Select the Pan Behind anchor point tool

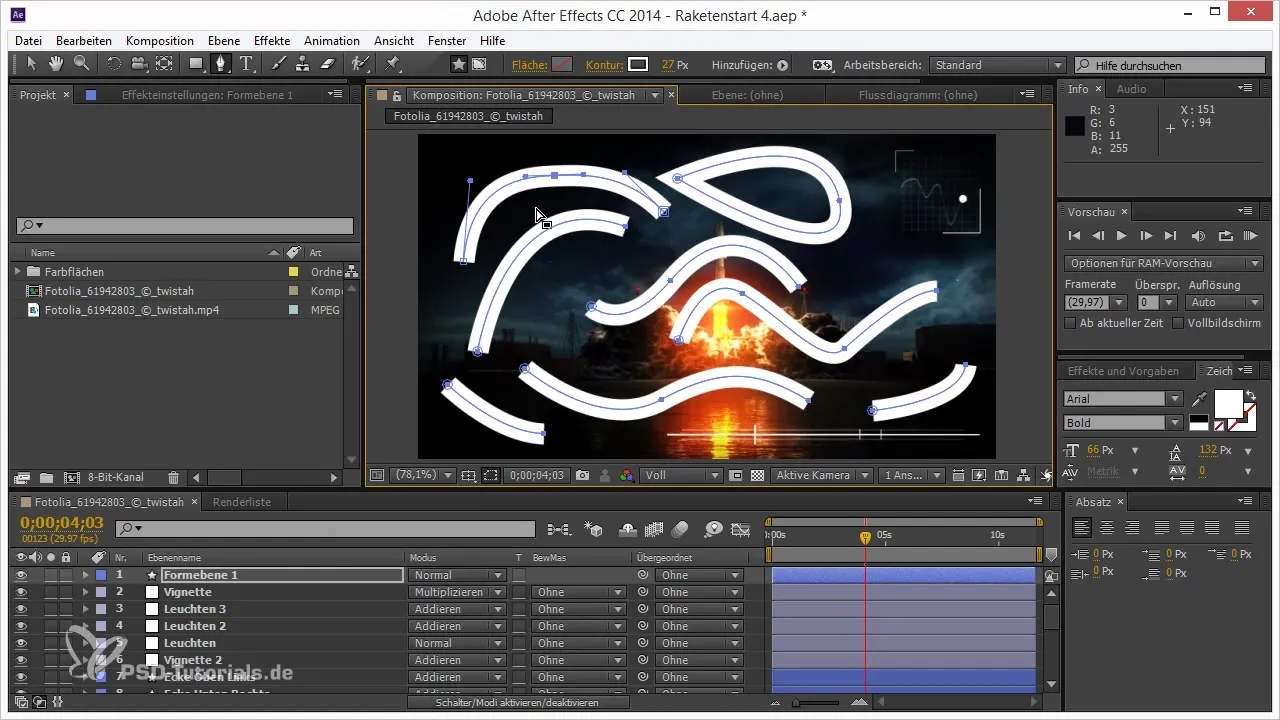coord(163,64)
